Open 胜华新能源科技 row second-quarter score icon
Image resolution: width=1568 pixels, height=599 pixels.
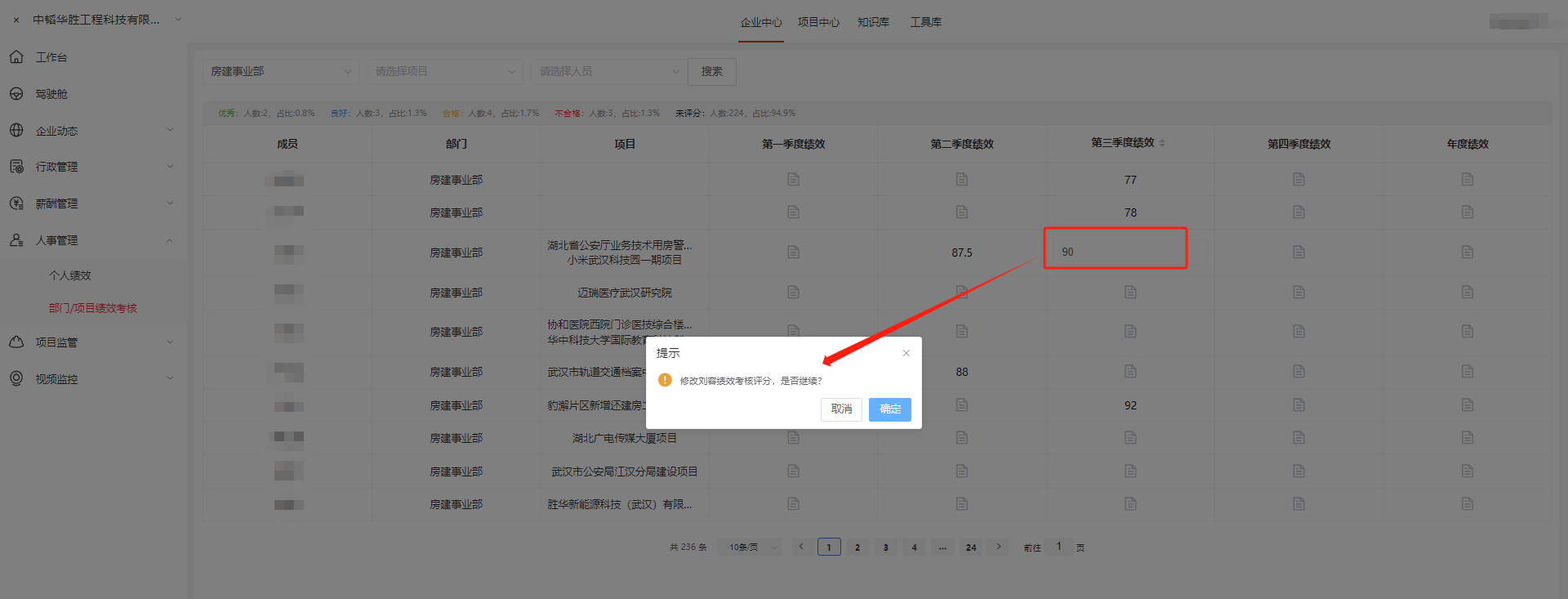(962, 503)
